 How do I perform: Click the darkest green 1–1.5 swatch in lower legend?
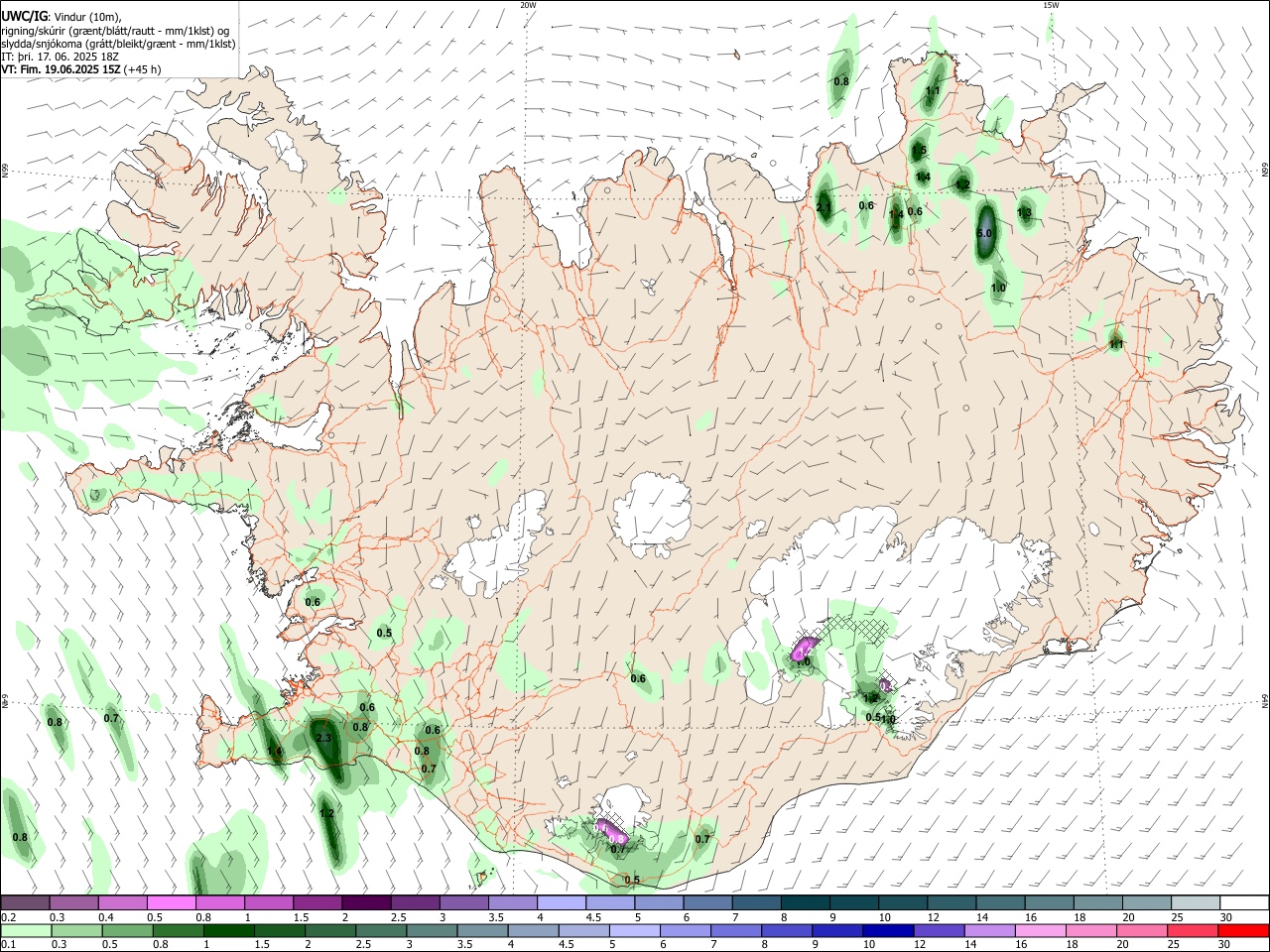click(229, 930)
